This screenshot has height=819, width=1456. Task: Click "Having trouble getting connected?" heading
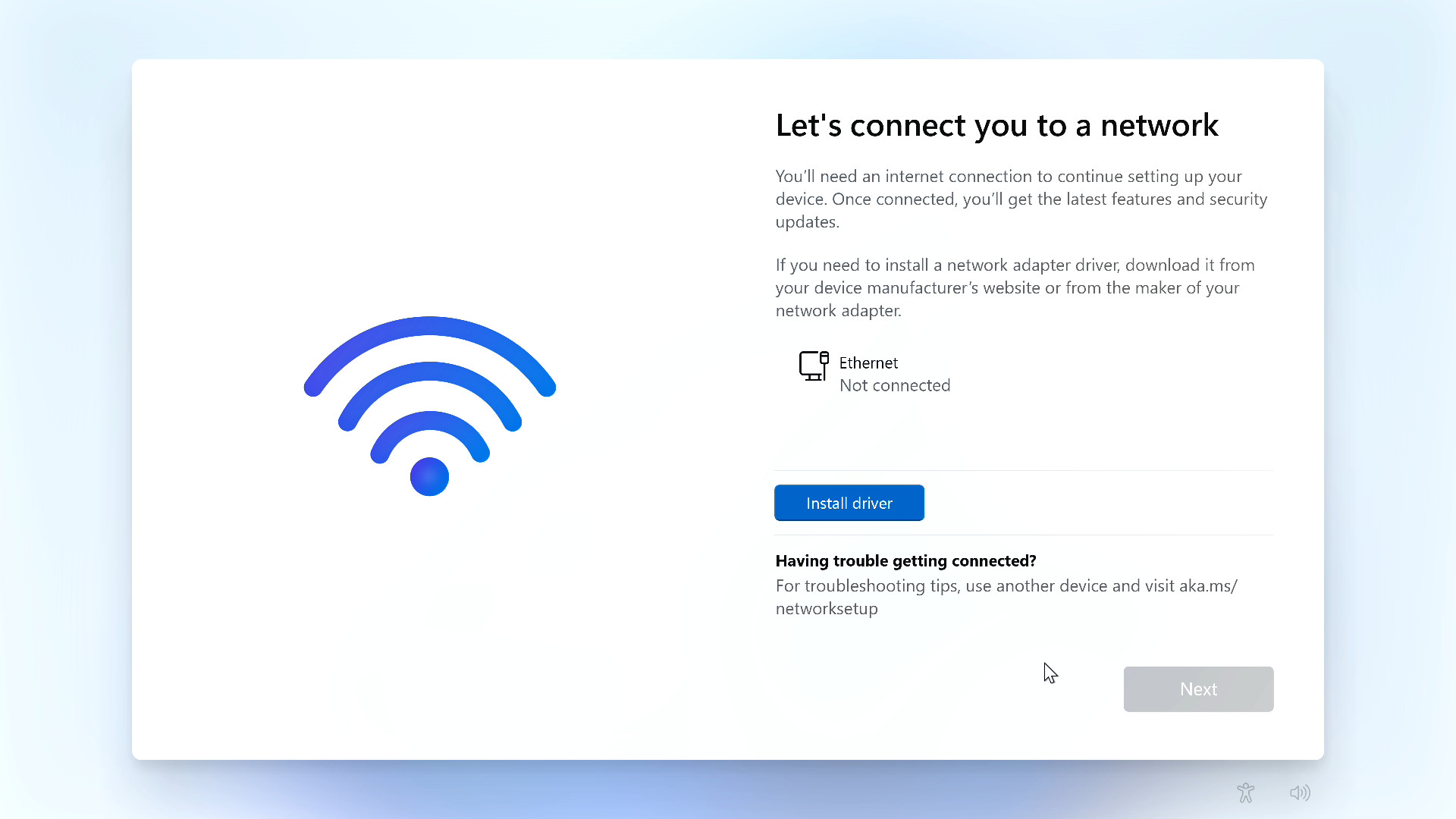pos(905,560)
